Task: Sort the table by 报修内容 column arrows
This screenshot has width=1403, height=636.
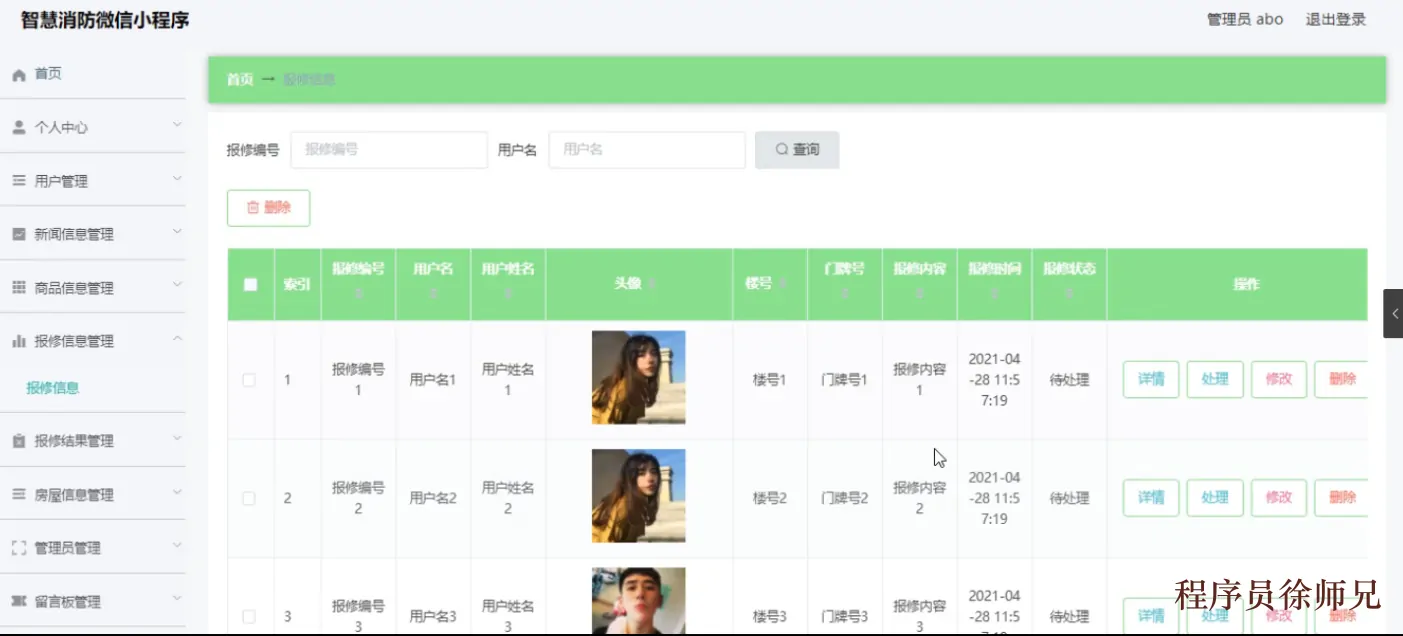Action: pyautogui.click(x=920, y=294)
